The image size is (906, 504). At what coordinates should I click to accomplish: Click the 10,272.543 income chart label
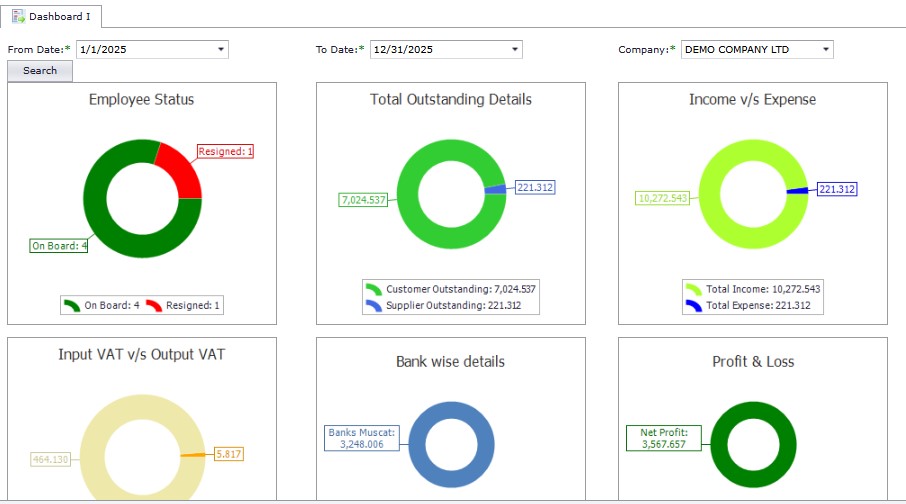(662, 198)
